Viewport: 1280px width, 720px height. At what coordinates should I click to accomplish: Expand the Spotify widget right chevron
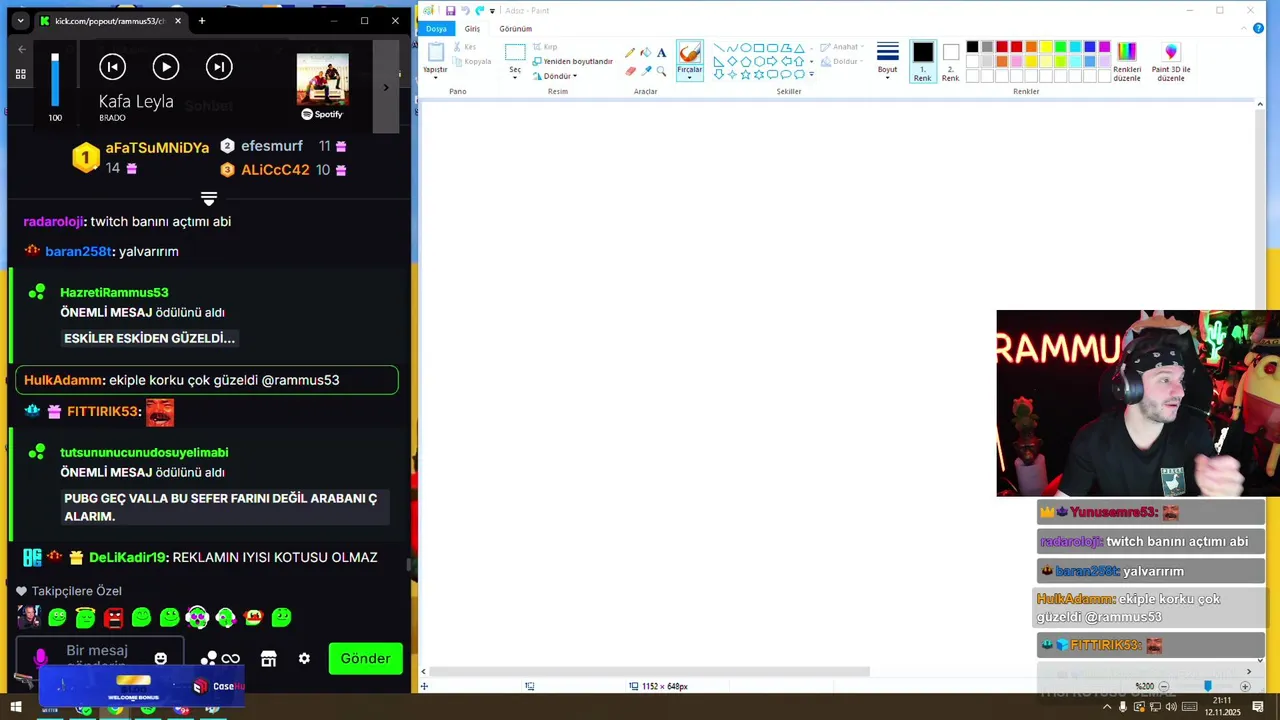pyautogui.click(x=386, y=87)
